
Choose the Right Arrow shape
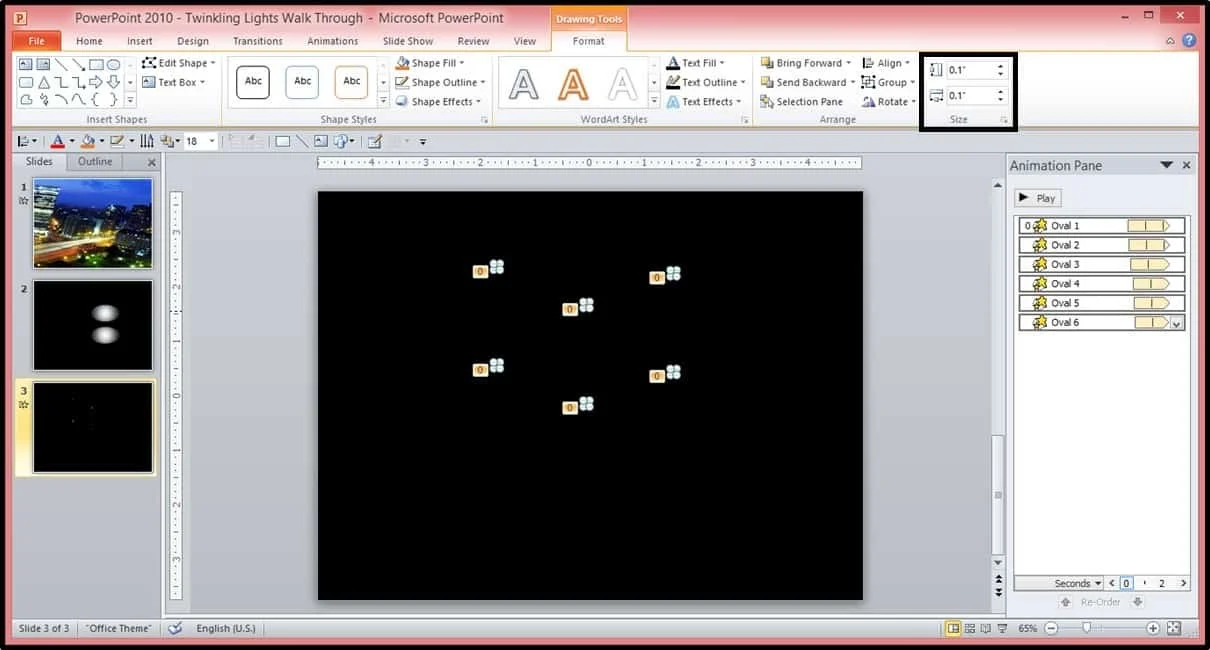[95, 82]
